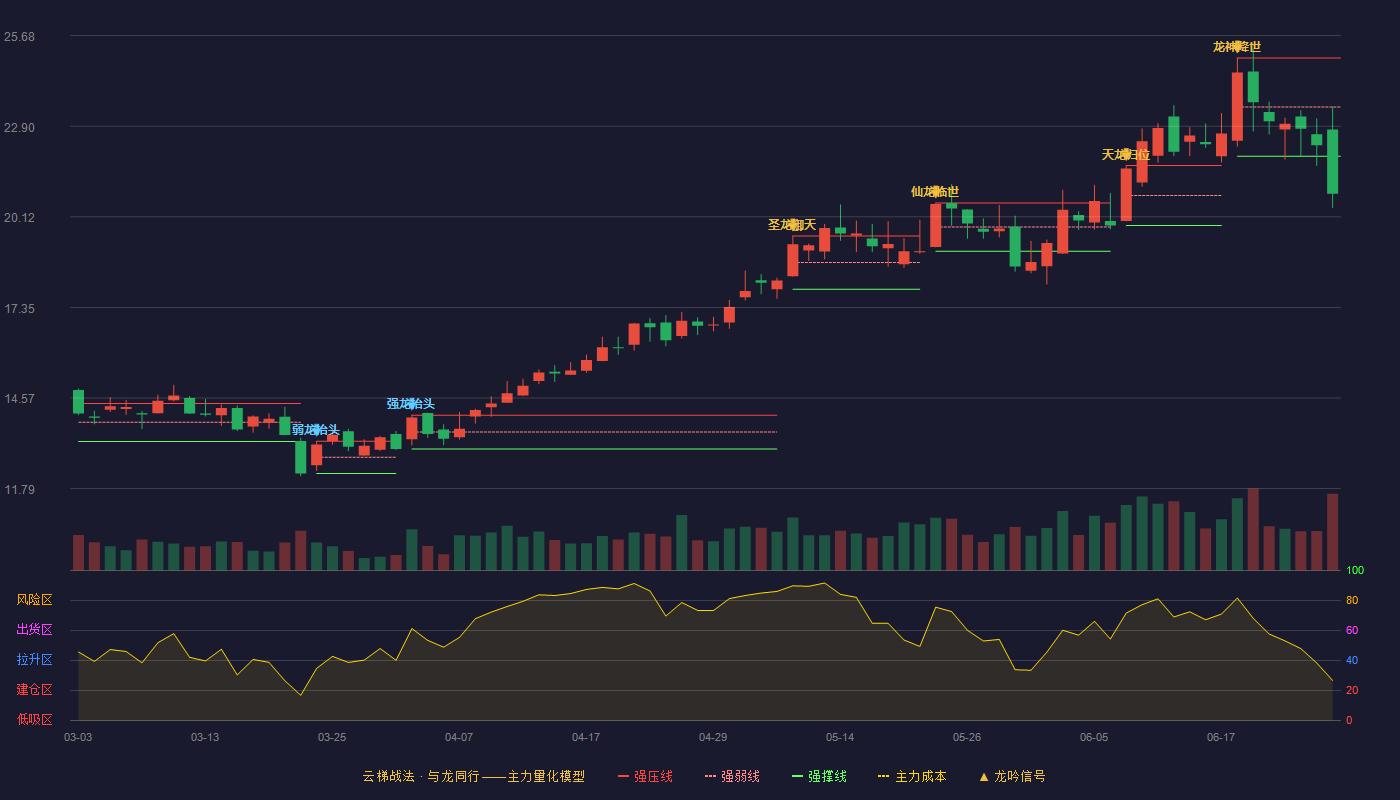Click the 强龙抬头 signal label
Image resolution: width=1400 pixels, height=800 pixels.
click(411, 404)
